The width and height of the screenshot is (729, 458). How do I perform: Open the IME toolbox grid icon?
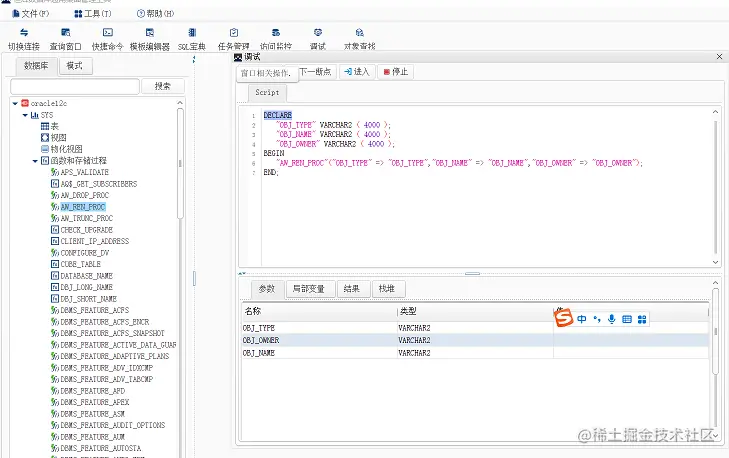[x=642, y=319]
